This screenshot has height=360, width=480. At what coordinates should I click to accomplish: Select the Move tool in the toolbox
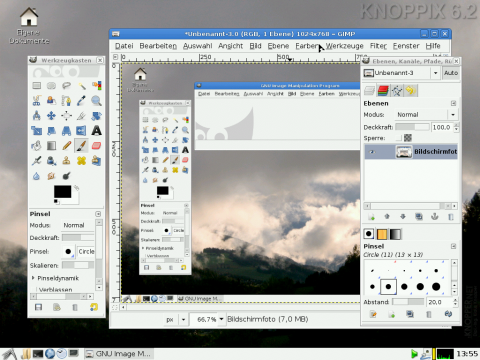click(51, 116)
